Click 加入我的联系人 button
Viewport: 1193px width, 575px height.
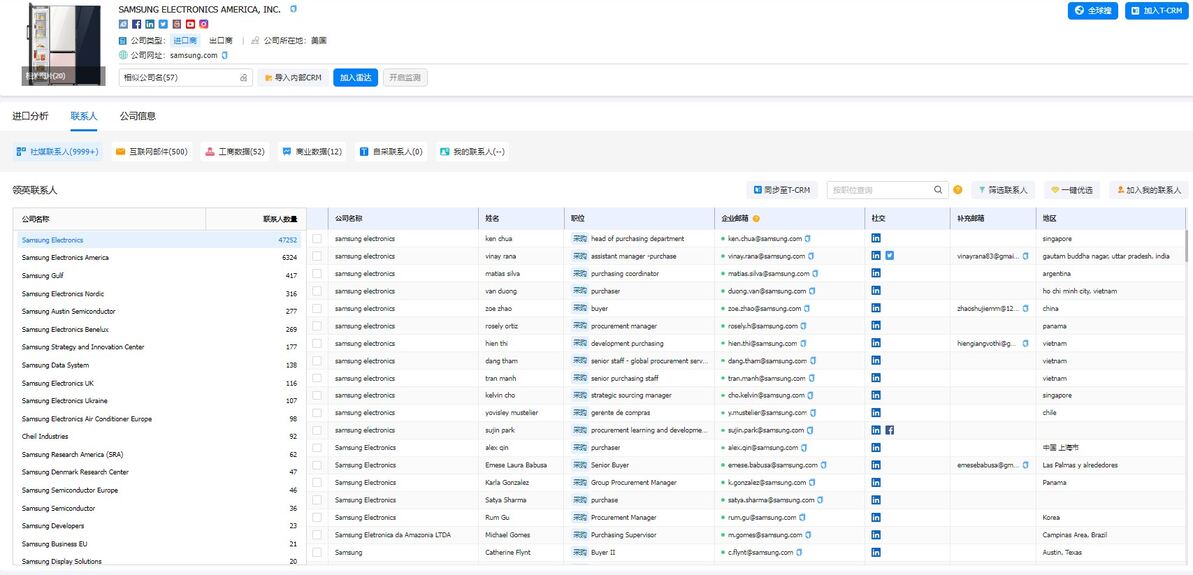1149,190
